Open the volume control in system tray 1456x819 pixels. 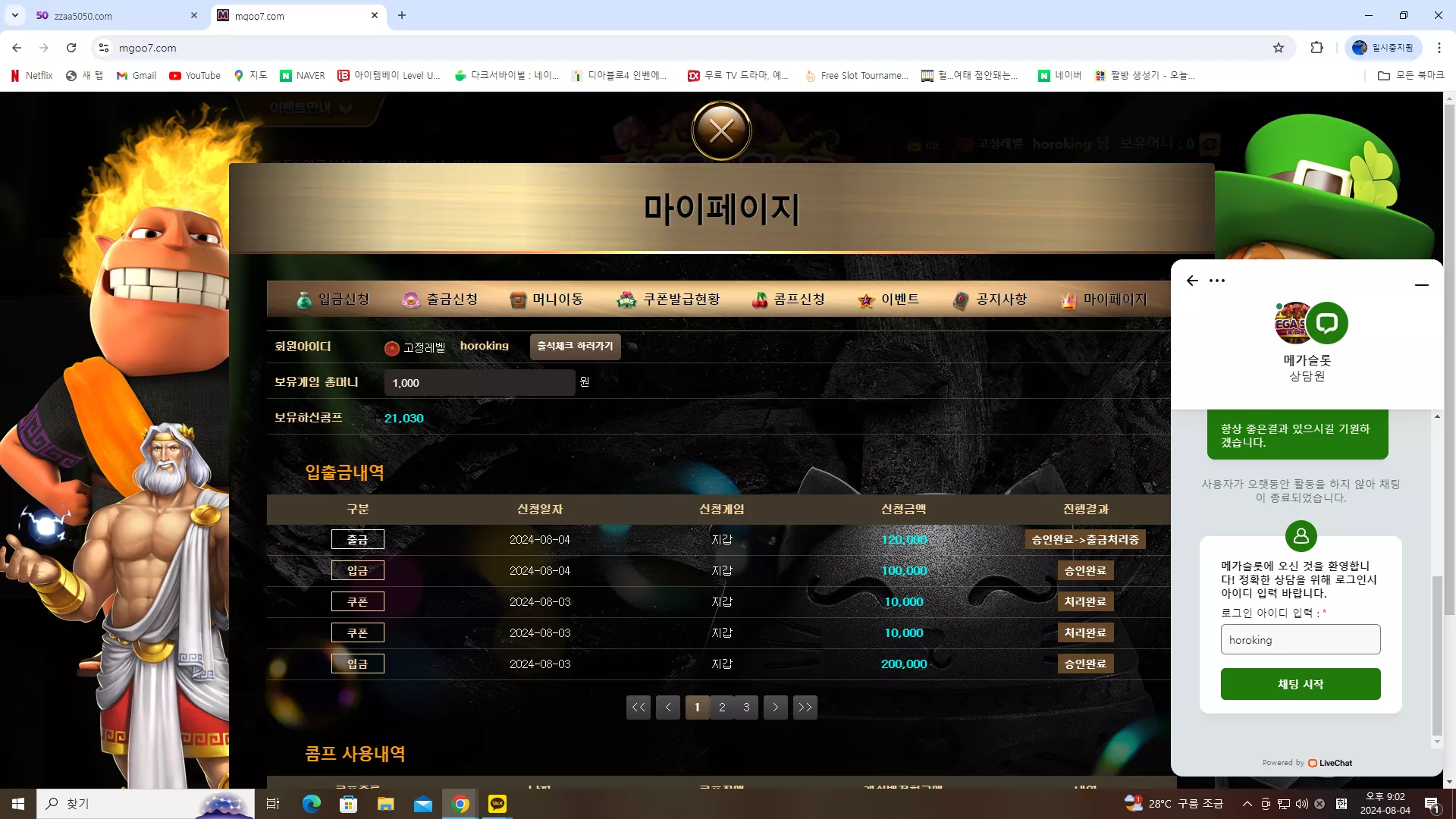click(x=1302, y=803)
